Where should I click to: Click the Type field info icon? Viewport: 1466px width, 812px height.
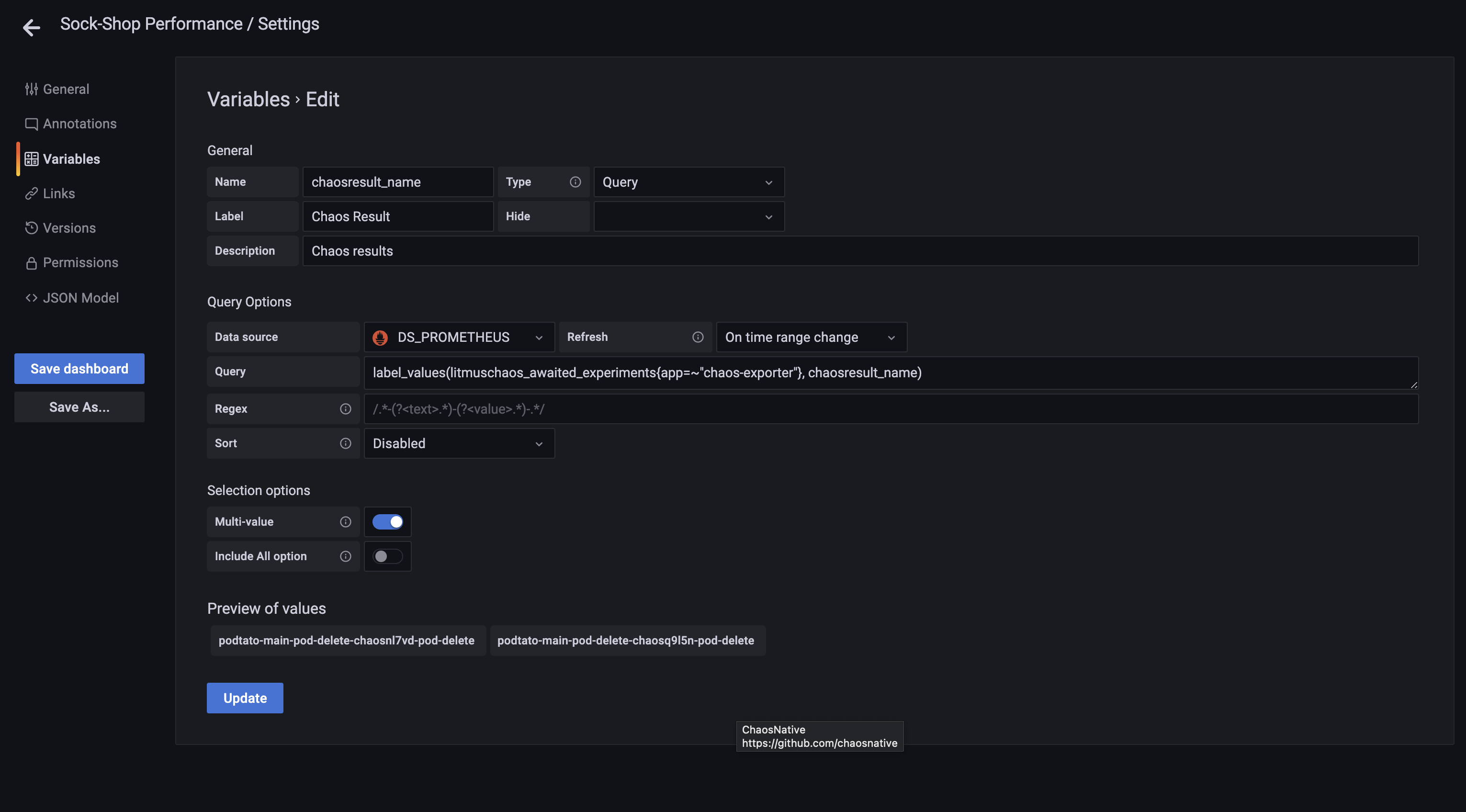pyautogui.click(x=575, y=182)
